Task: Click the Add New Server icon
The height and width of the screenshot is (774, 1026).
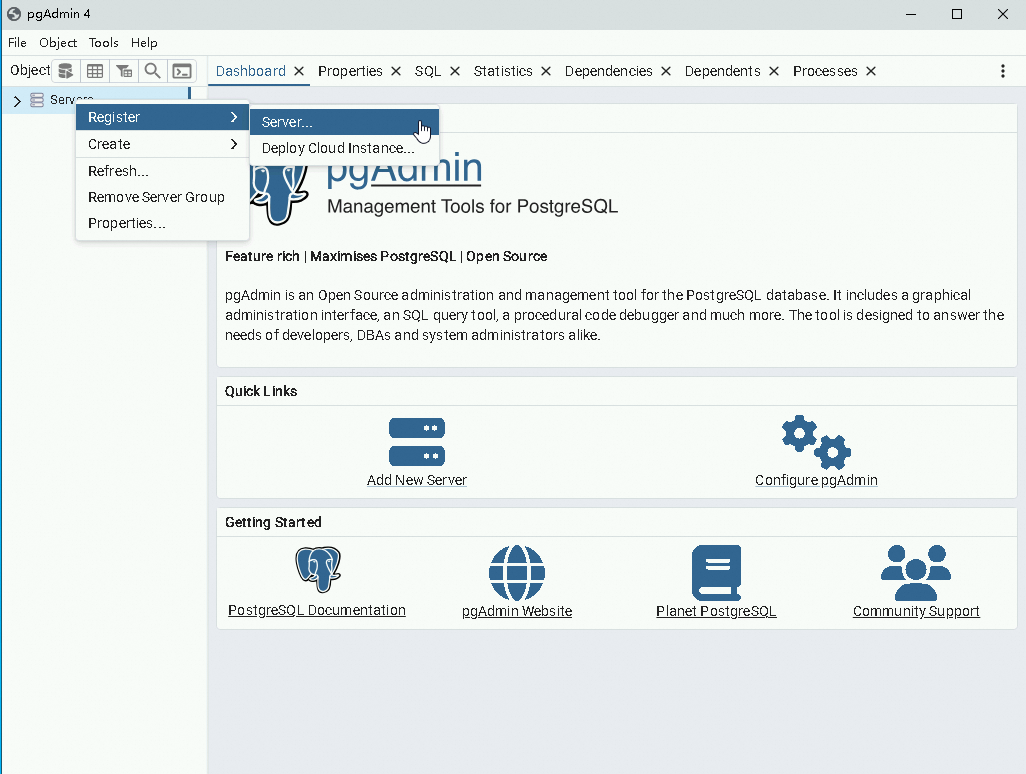Action: [417, 442]
